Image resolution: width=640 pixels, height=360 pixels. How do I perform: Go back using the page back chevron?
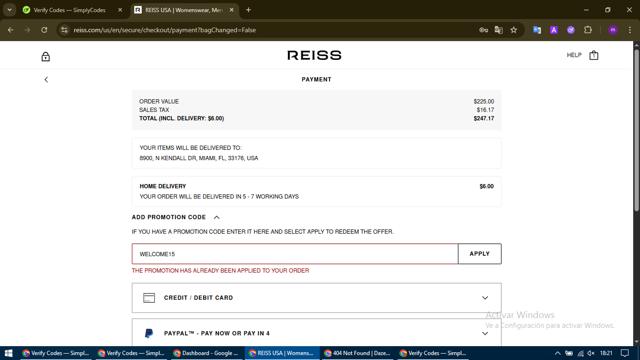pos(46,80)
